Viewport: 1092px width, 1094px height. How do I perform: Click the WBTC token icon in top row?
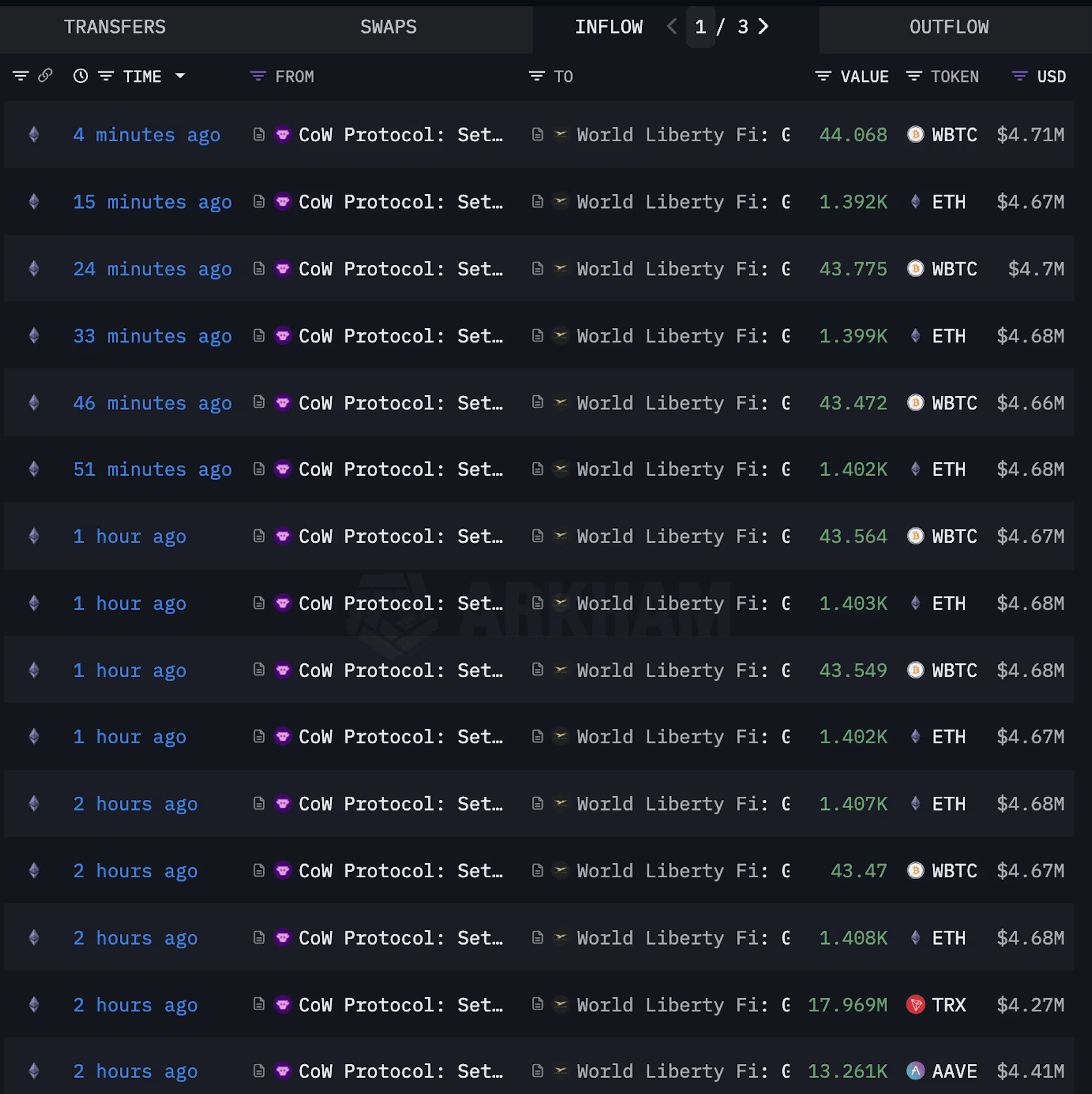[915, 135]
